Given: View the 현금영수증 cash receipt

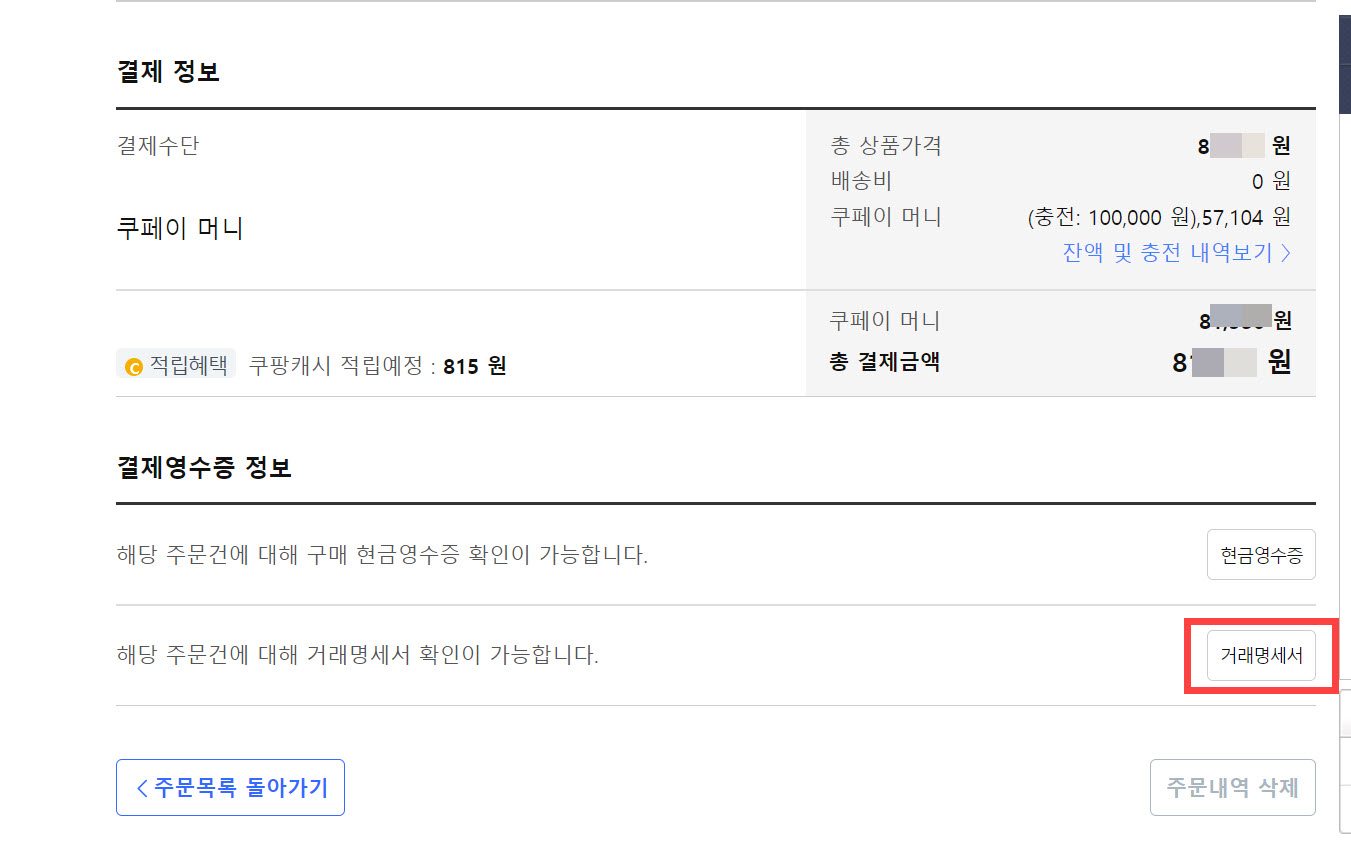Looking at the screenshot, I should pyautogui.click(x=1261, y=555).
